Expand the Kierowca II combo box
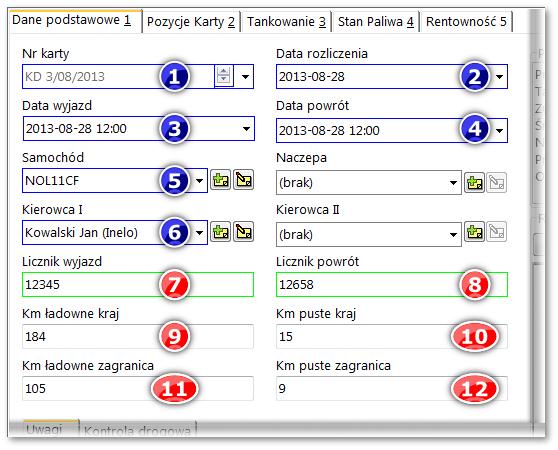This screenshot has width=558, height=450. pyautogui.click(x=453, y=235)
